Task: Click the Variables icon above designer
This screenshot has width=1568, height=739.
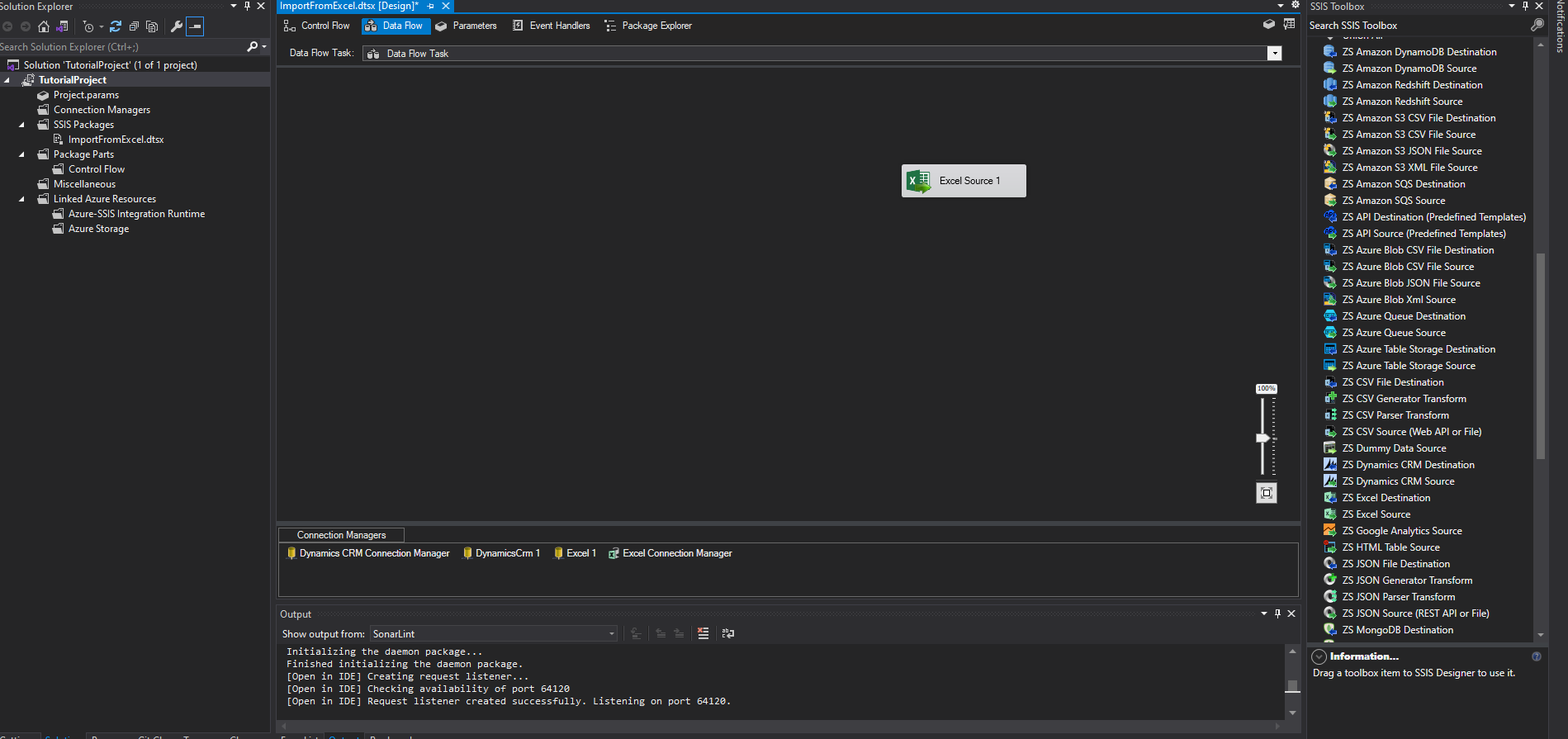Action: click(1289, 25)
